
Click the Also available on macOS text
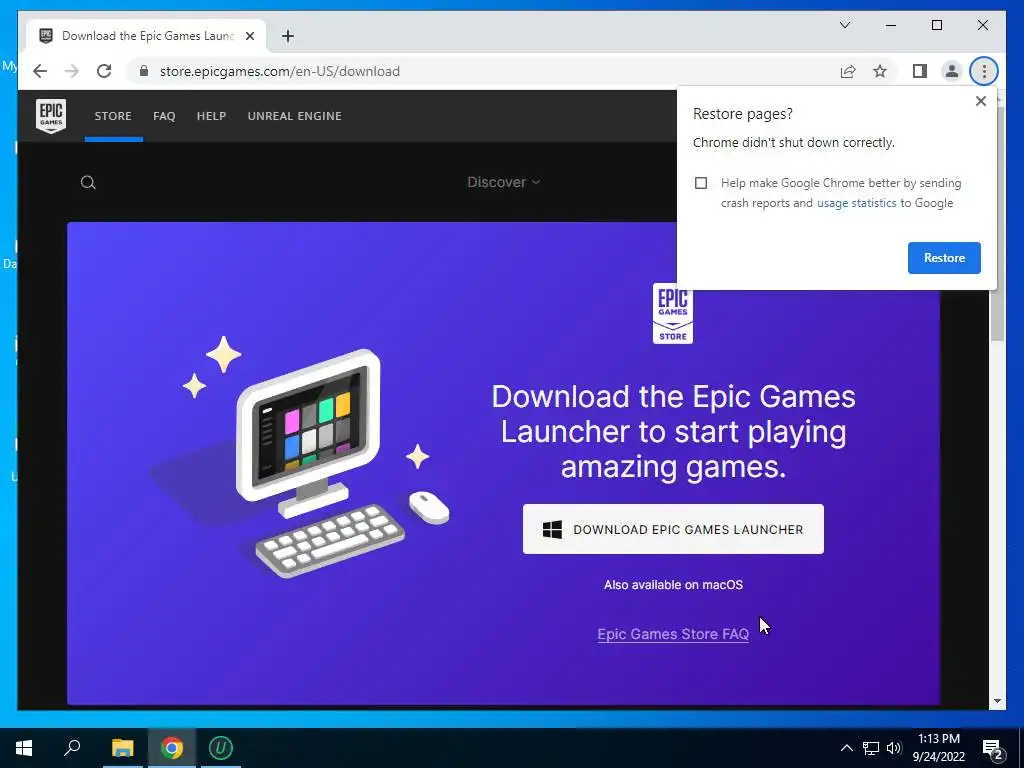tap(673, 584)
